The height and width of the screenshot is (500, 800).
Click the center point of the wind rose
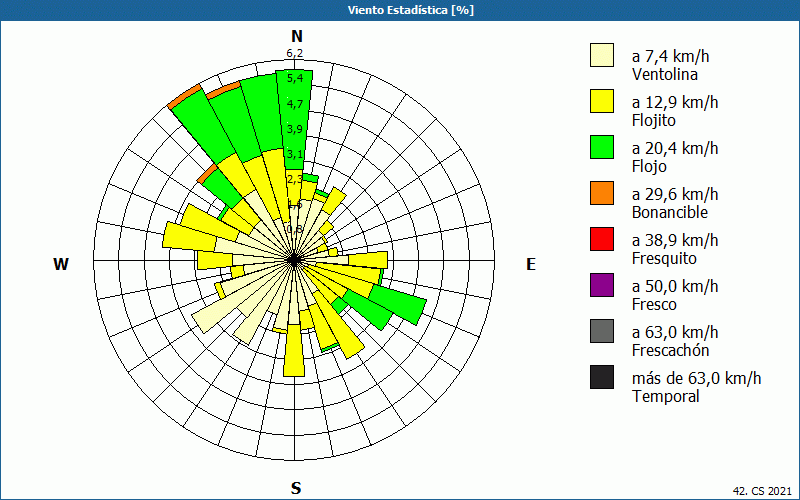294,260
